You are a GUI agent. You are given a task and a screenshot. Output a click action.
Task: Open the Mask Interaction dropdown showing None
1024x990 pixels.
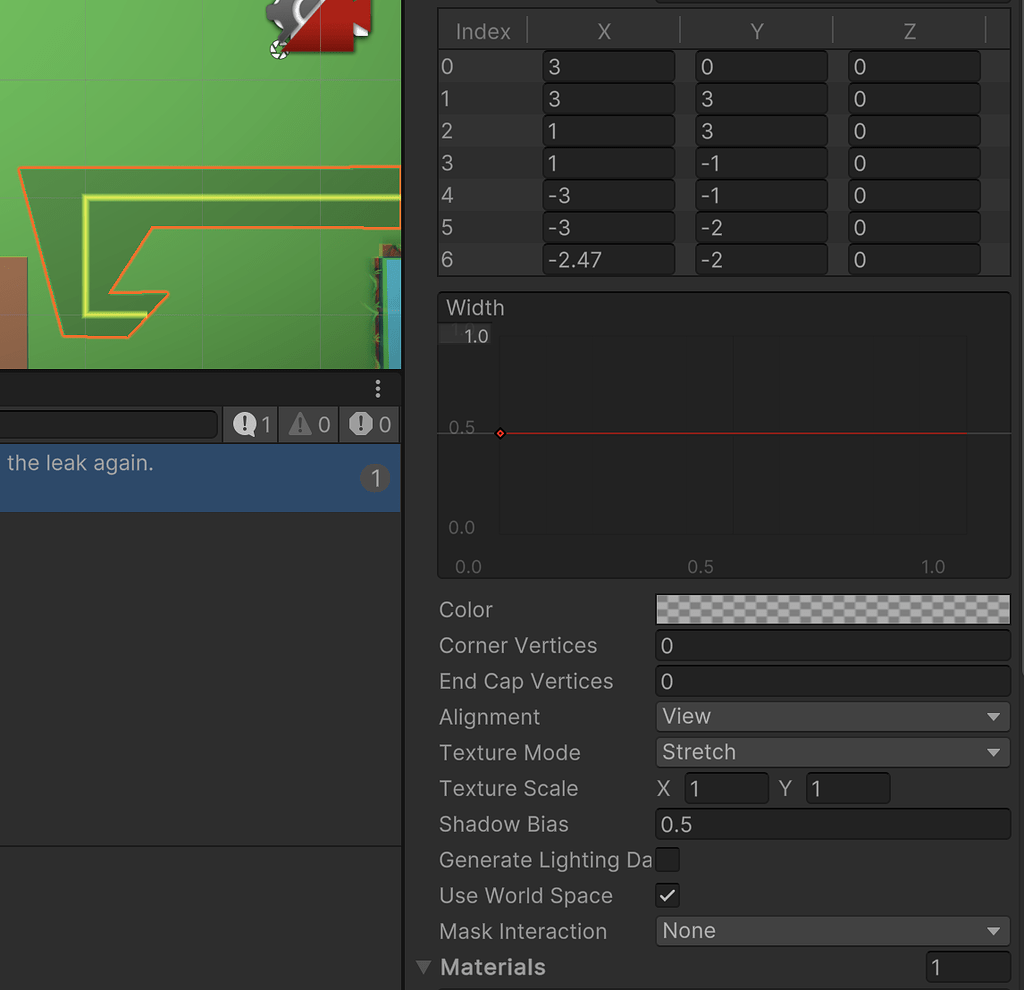tap(832, 930)
